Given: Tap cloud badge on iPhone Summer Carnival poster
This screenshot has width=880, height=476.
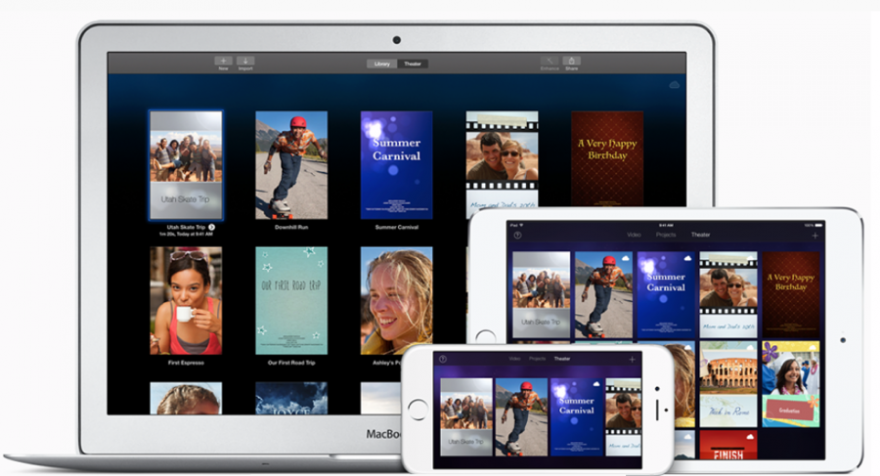Looking at the screenshot, I should coord(595,385).
